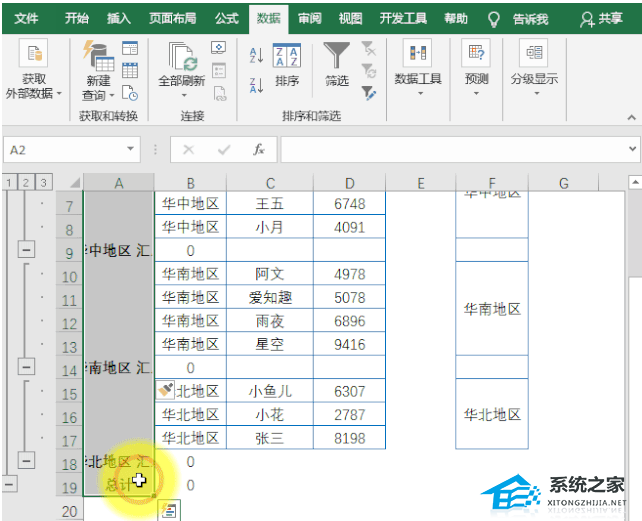Open the File tab
Image resolution: width=642 pixels, height=521 pixels.
click(x=26, y=18)
